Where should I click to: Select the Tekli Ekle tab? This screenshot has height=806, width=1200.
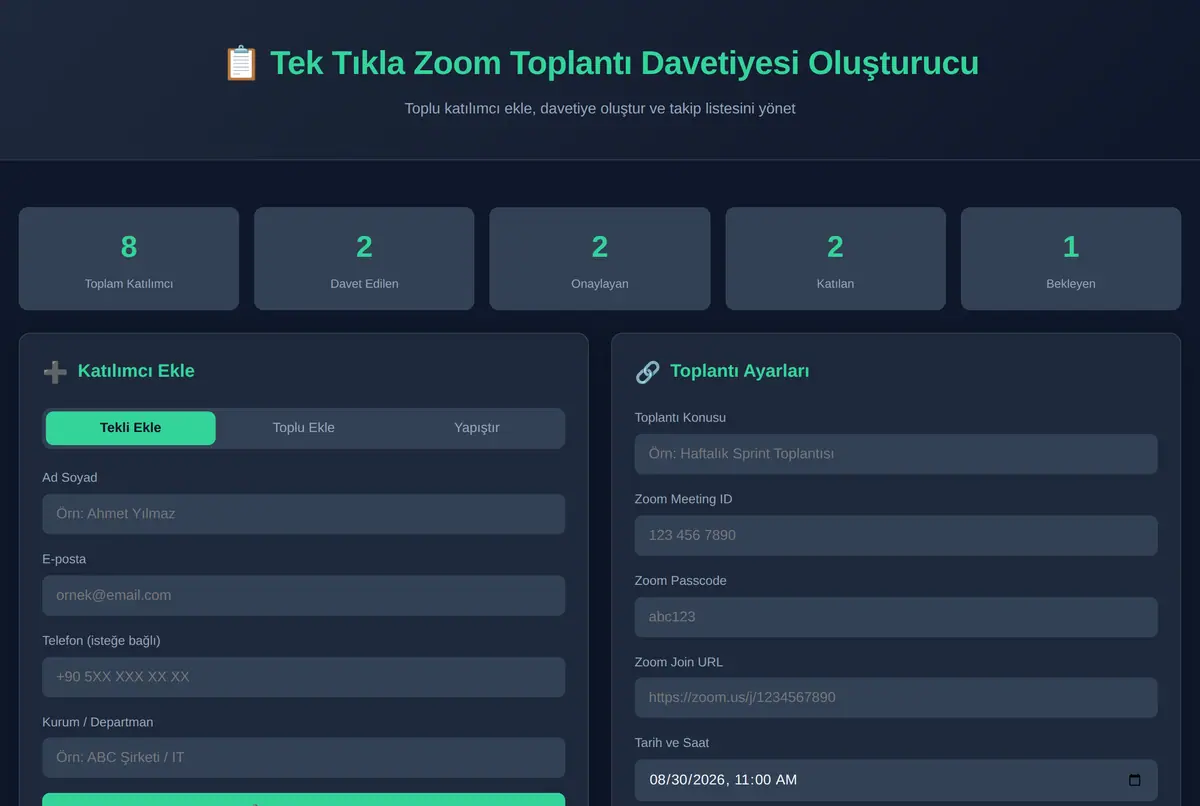pyautogui.click(x=130, y=428)
